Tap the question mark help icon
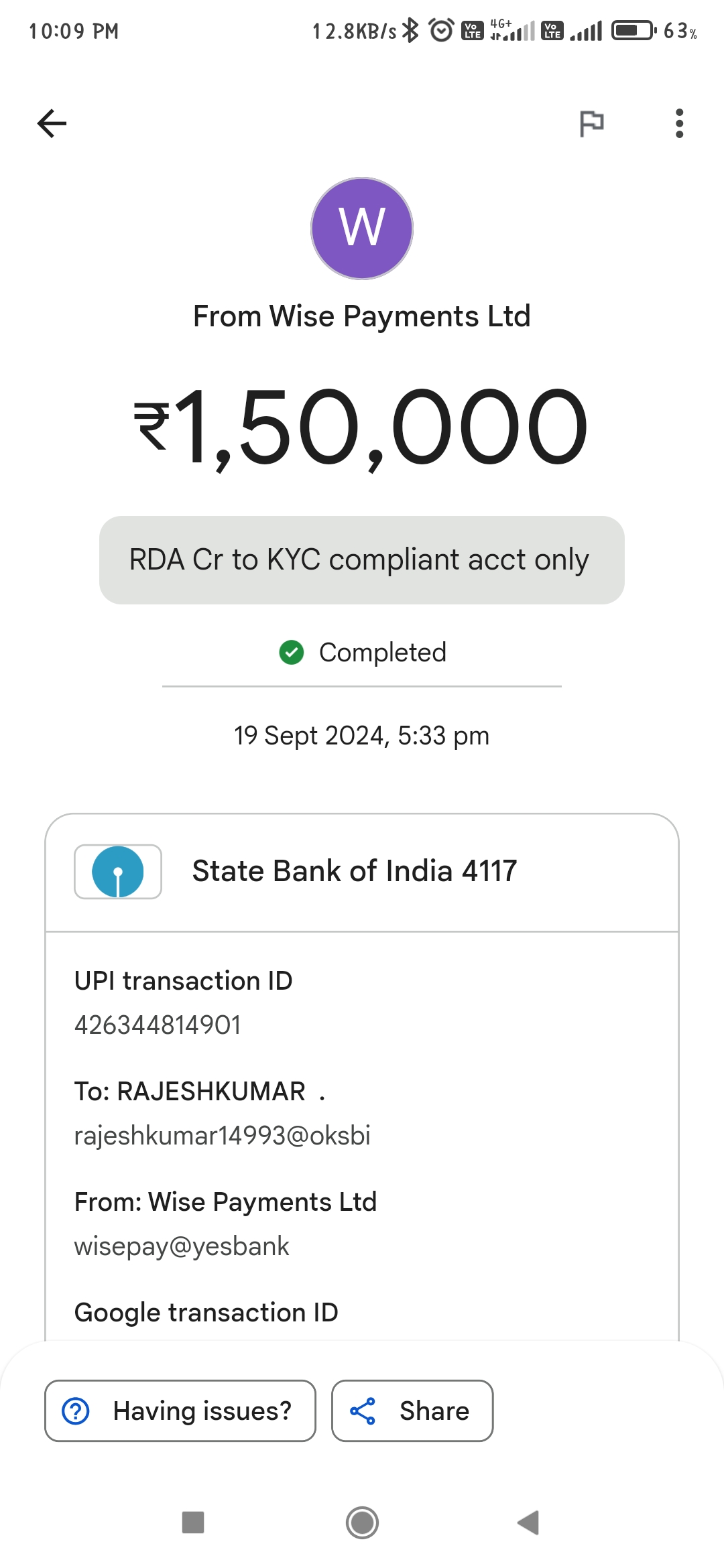This screenshot has height=1568, width=724. pos(76,1411)
